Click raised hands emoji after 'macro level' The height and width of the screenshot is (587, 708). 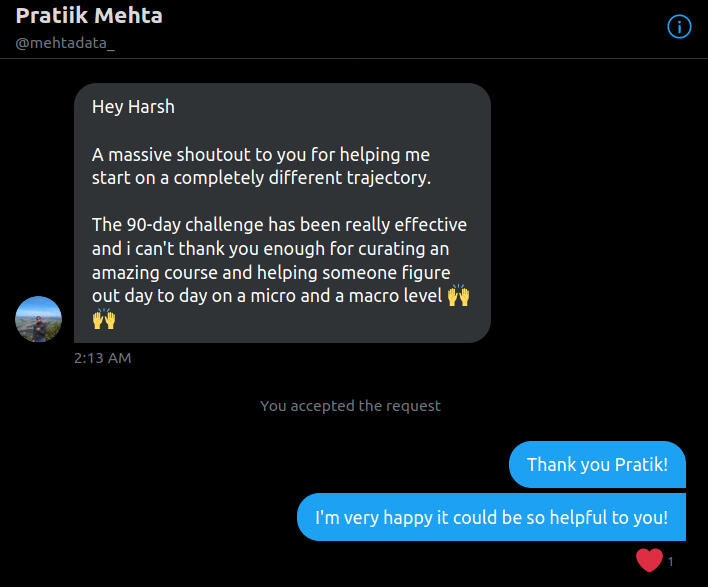[x=458, y=296]
